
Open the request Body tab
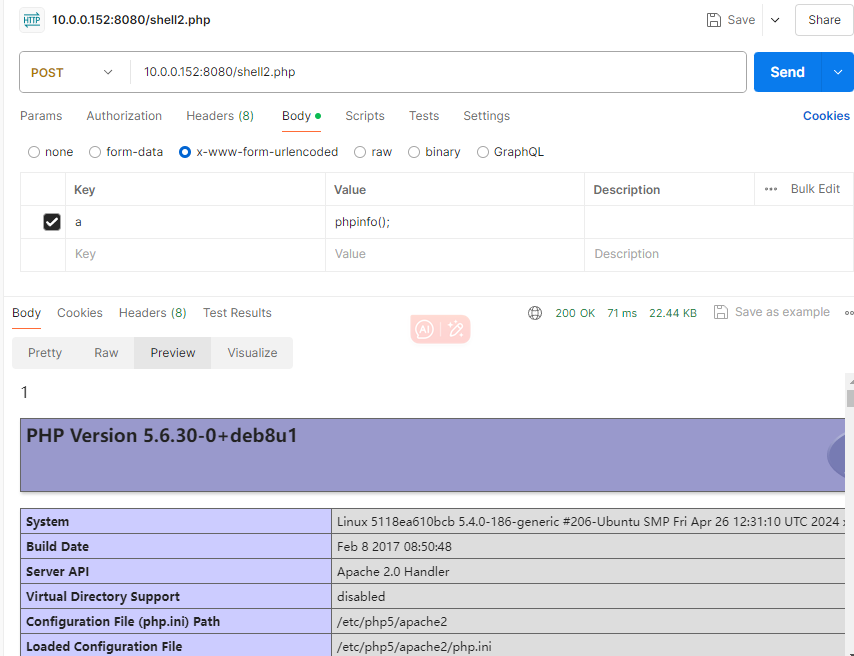(301, 116)
